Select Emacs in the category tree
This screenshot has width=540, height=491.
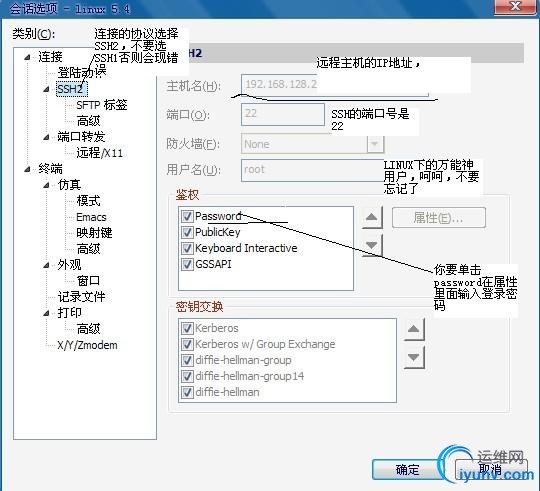click(91, 217)
